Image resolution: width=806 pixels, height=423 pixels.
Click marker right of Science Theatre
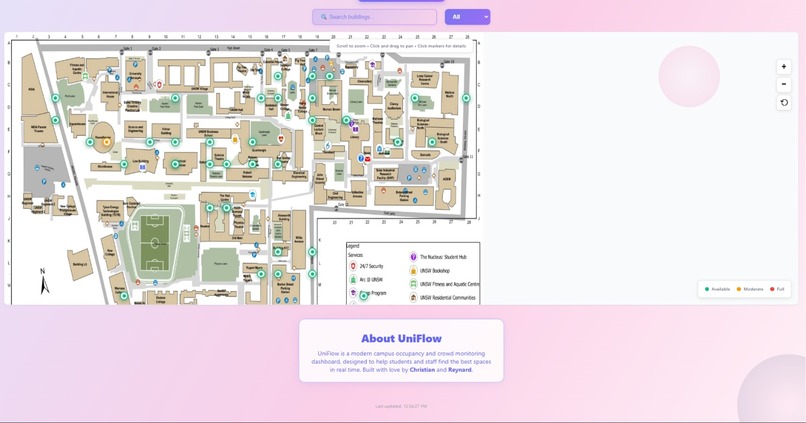click(227, 164)
